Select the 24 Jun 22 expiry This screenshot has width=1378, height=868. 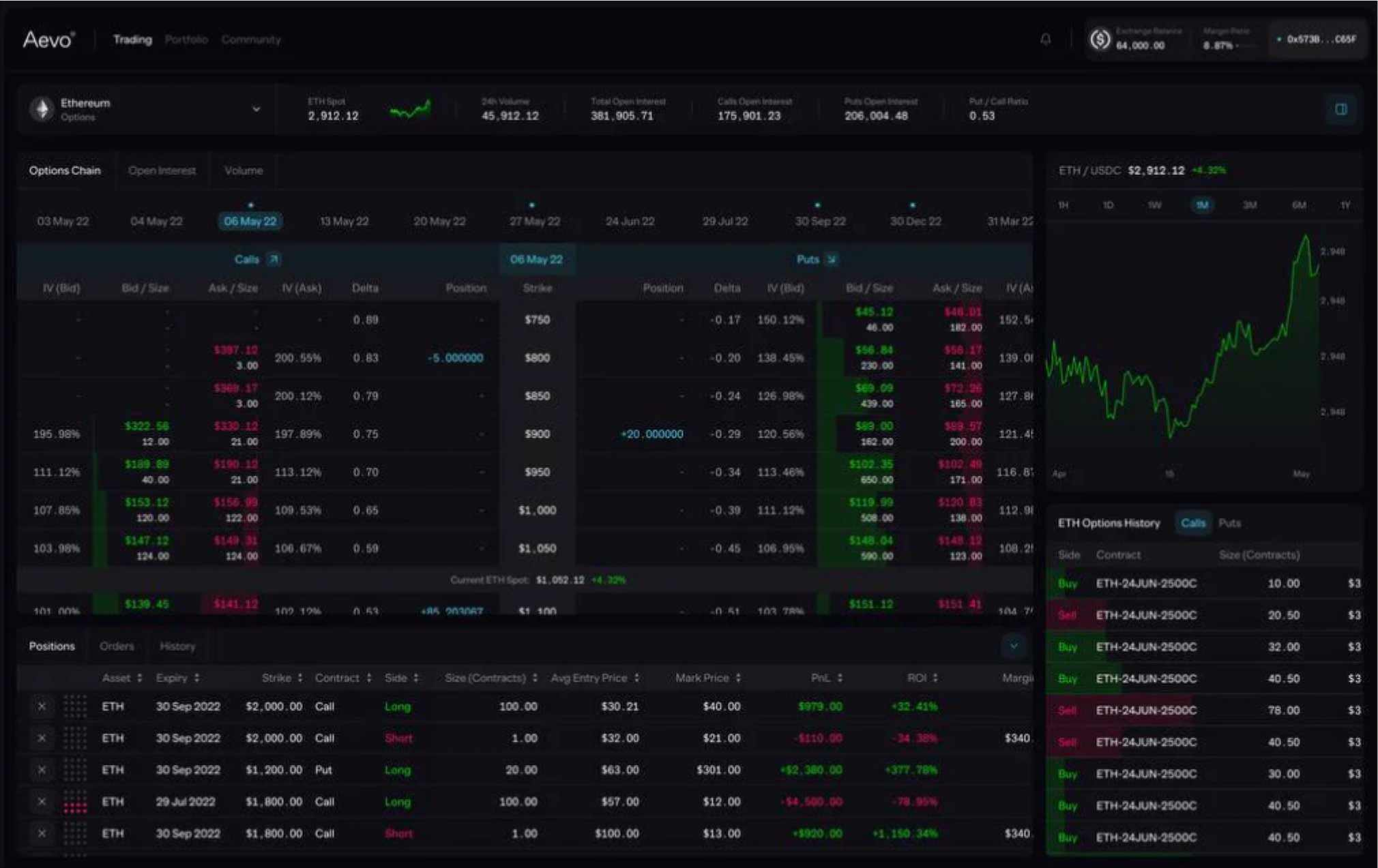pyautogui.click(x=630, y=221)
